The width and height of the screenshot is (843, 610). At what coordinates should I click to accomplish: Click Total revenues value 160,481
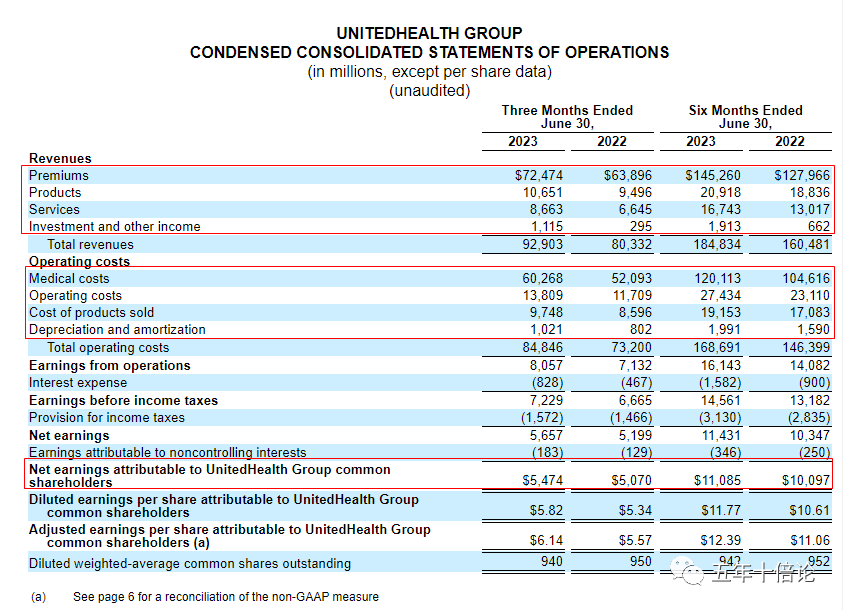806,245
